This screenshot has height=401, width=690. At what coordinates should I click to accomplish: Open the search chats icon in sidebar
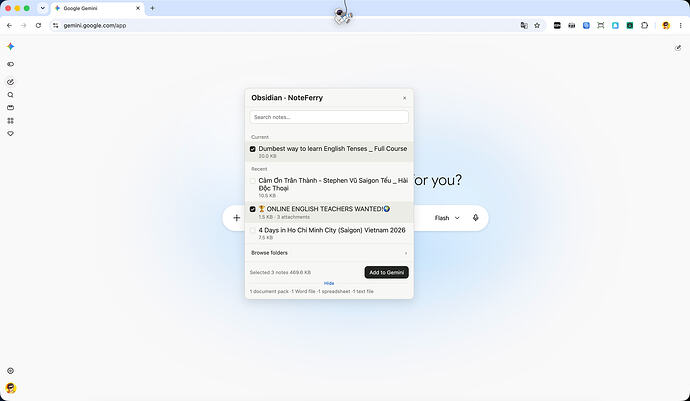[x=11, y=95]
